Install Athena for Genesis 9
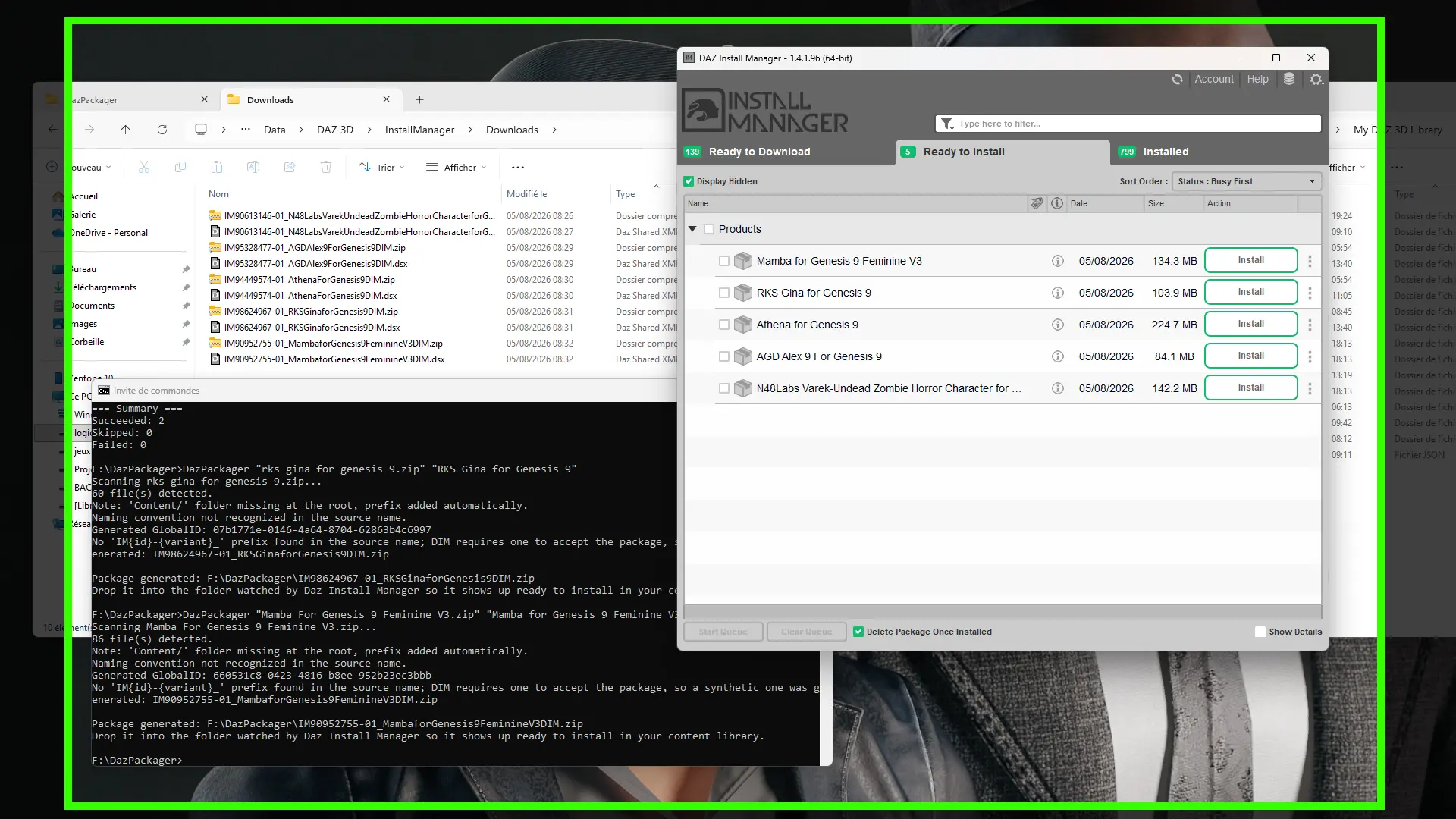 [1251, 324]
